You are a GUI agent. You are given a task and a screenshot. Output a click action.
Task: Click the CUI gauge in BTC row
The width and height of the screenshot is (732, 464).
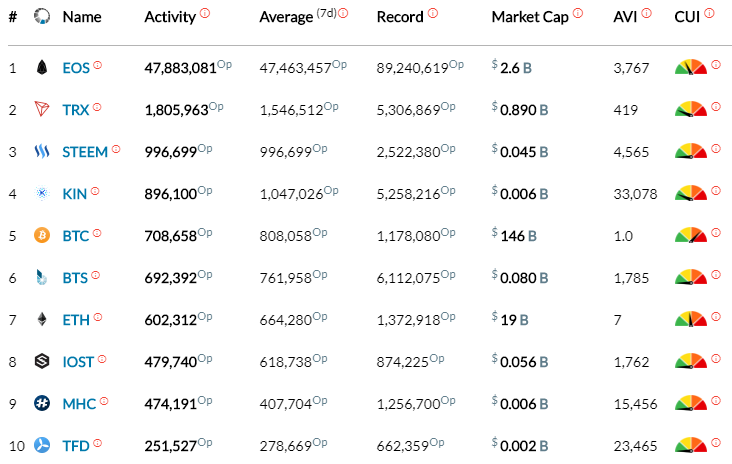click(690, 236)
